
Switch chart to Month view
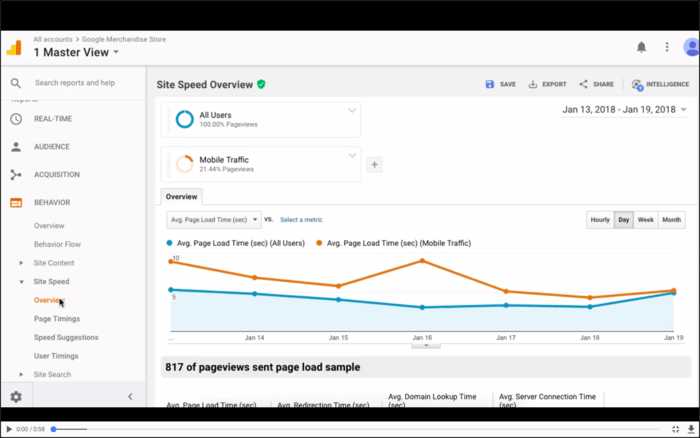(x=672, y=219)
